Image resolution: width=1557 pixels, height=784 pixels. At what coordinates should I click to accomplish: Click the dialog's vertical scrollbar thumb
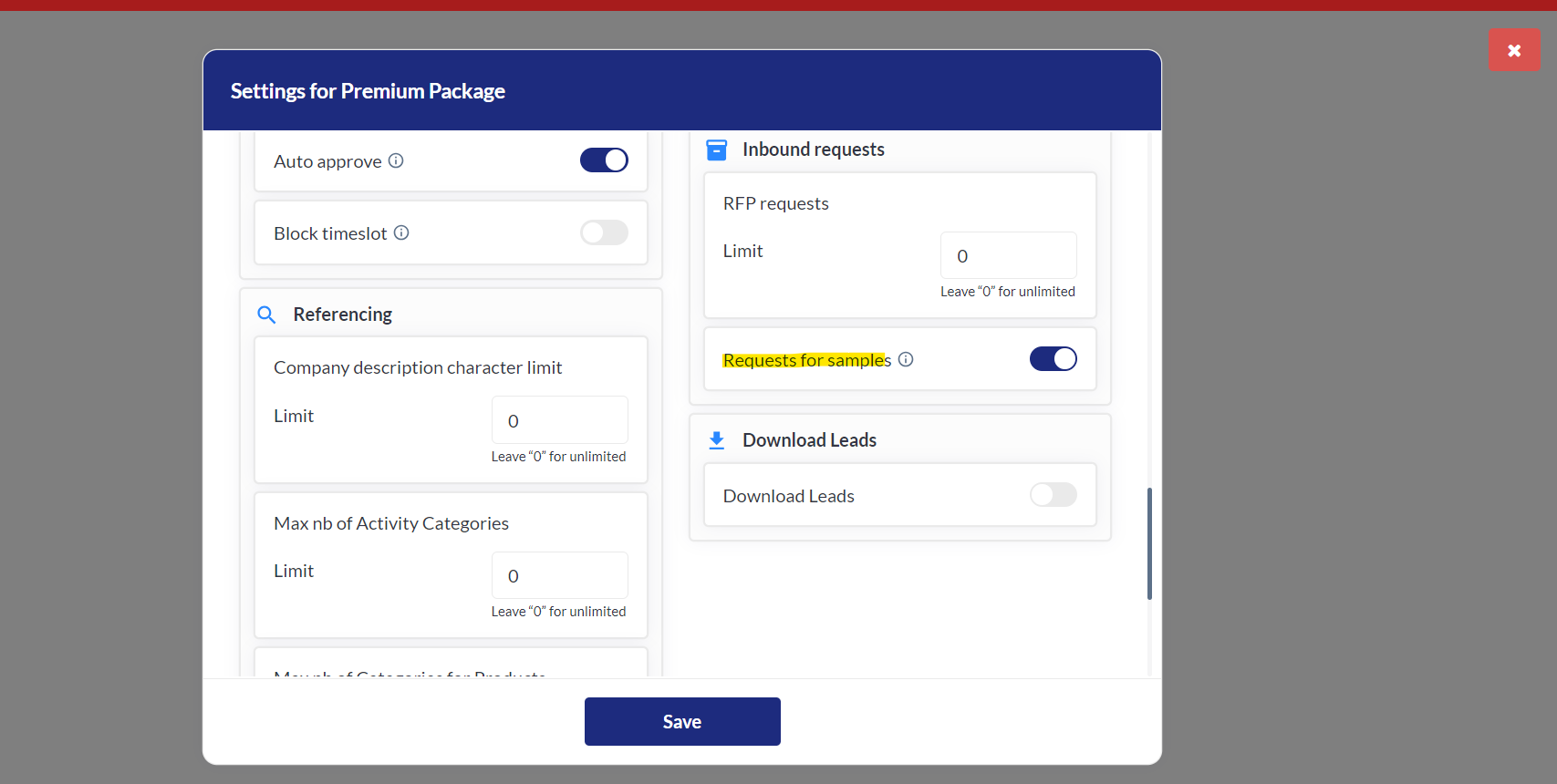coord(1149,543)
